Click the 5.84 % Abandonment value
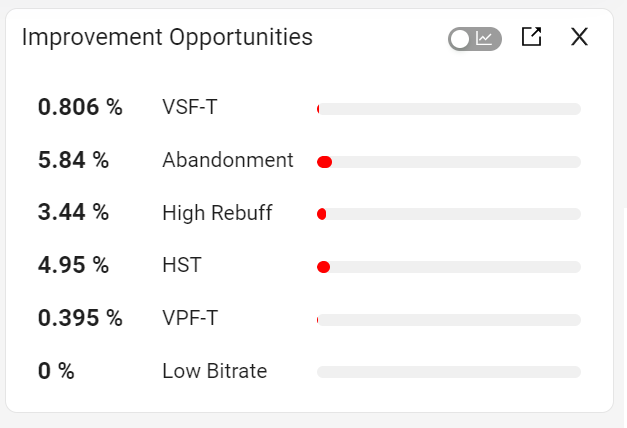Viewport: 627px width, 428px height. pos(73,160)
